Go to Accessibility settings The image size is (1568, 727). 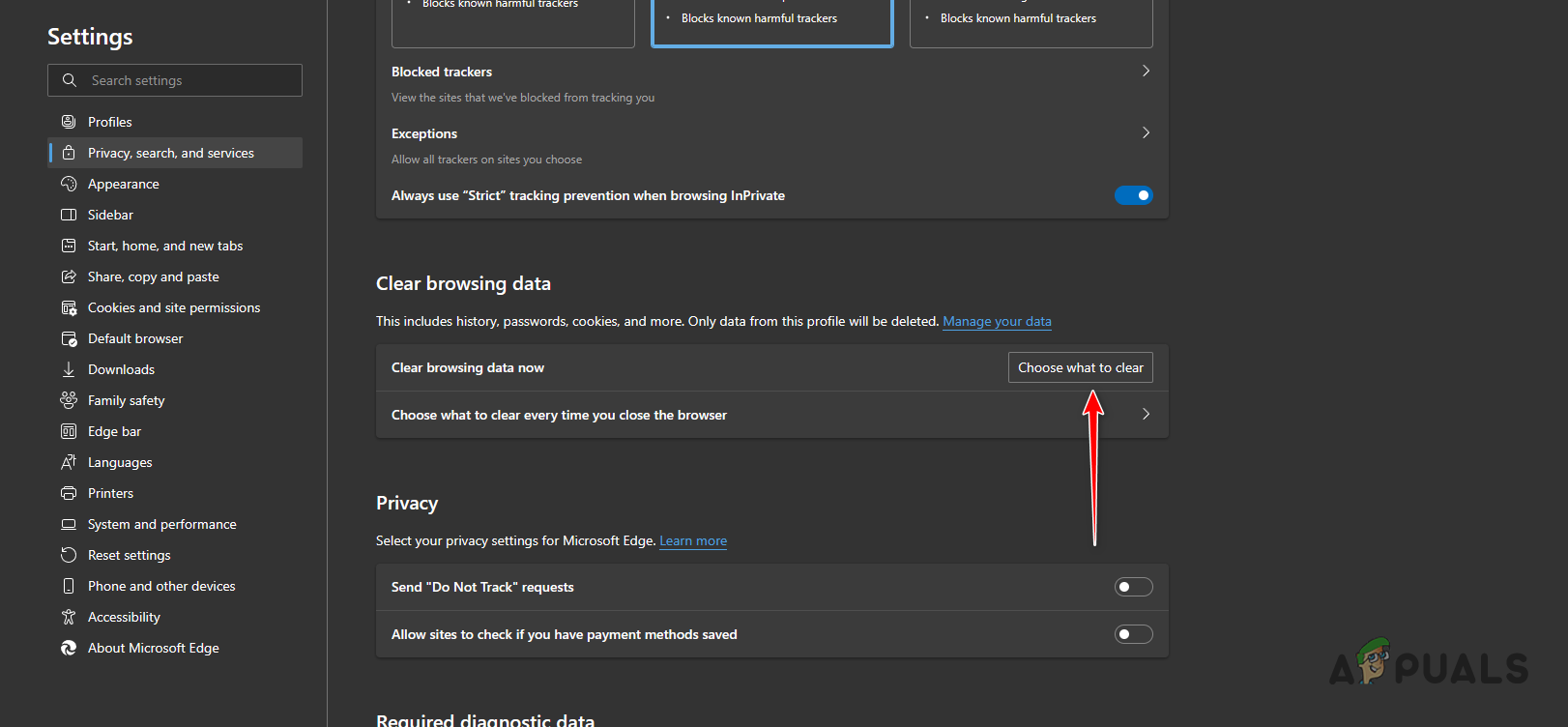[x=175, y=617]
